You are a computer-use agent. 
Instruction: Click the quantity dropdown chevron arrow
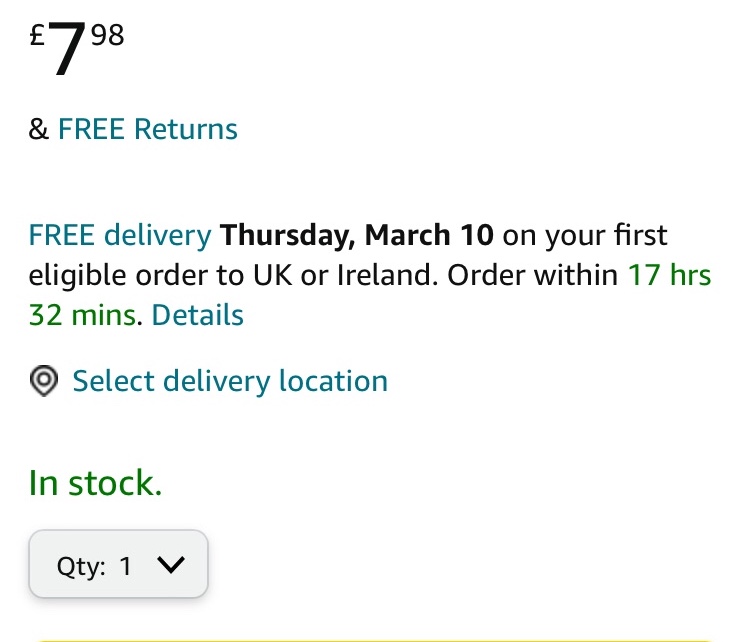pyautogui.click(x=171, y=565)
